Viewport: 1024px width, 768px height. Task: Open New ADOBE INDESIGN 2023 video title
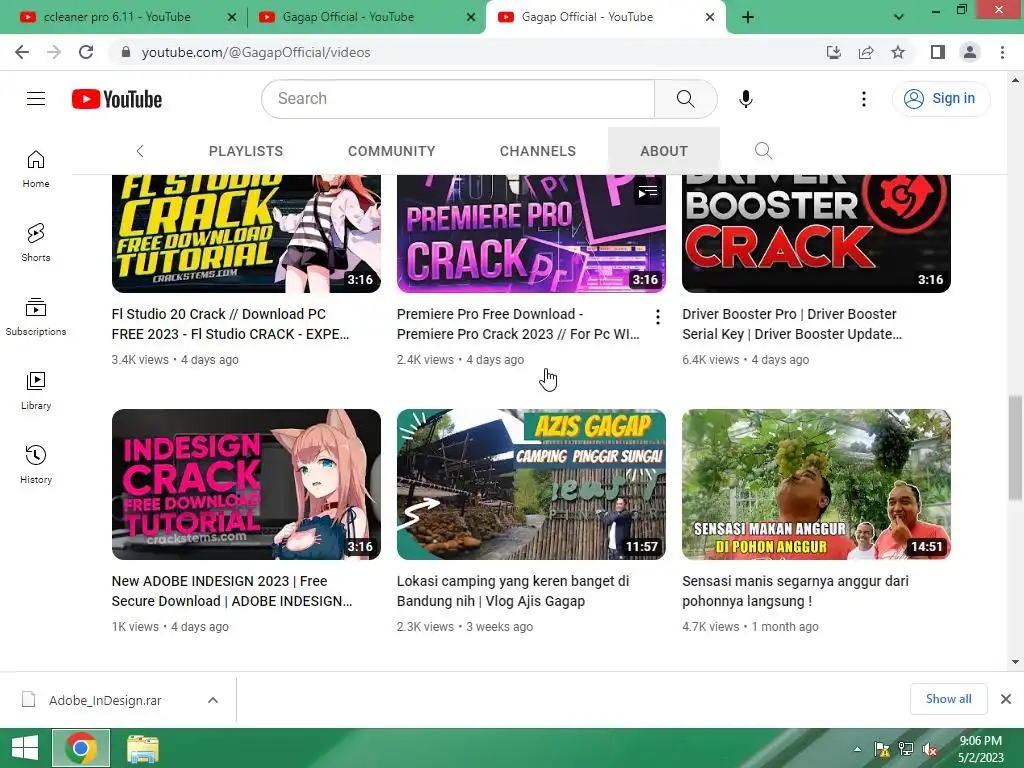pyautogui.click(x=232, y=591)
